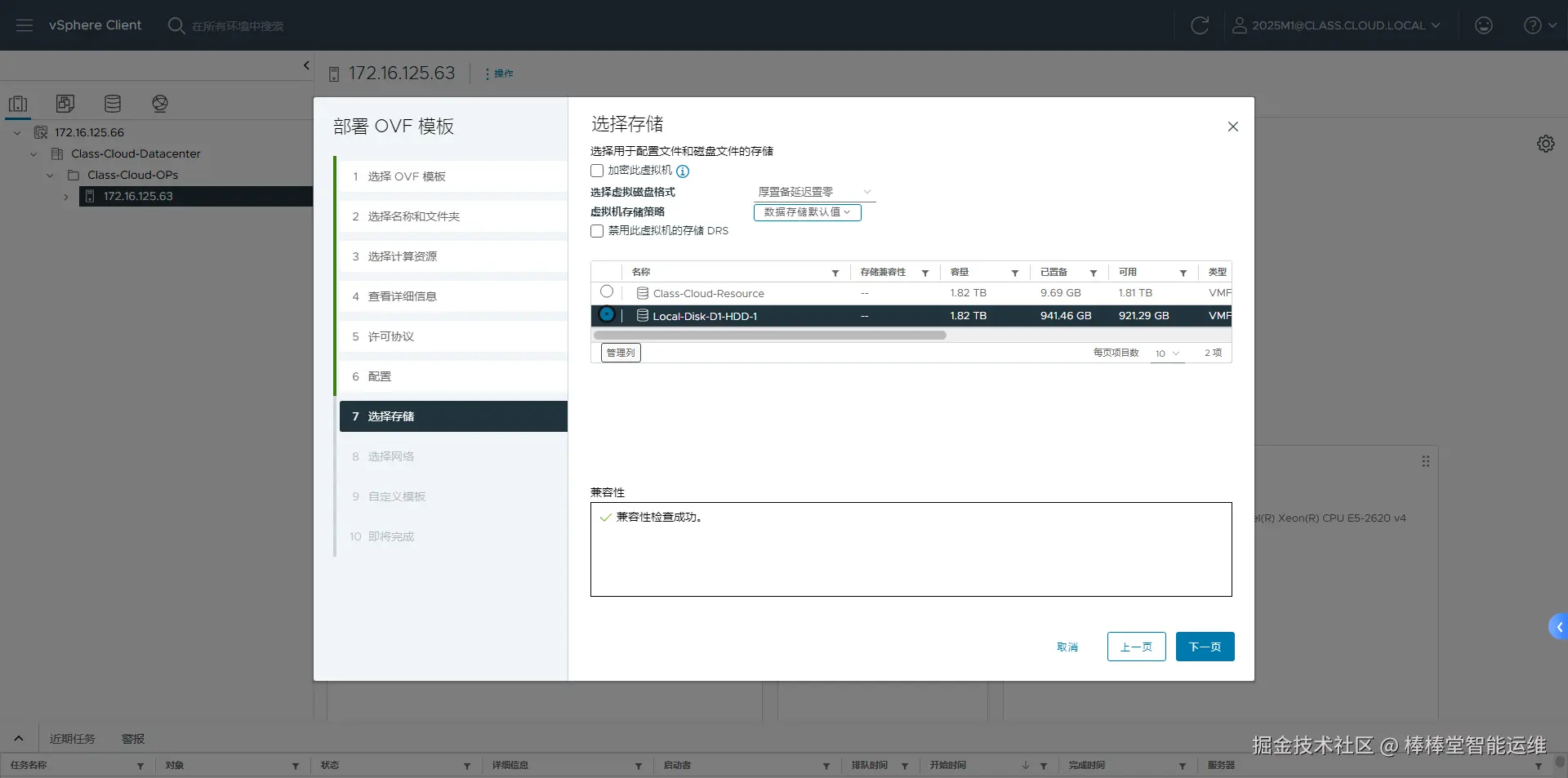
Task: Collapse the Class-Cloud-OPs folder node
Action: pos(50,175)
